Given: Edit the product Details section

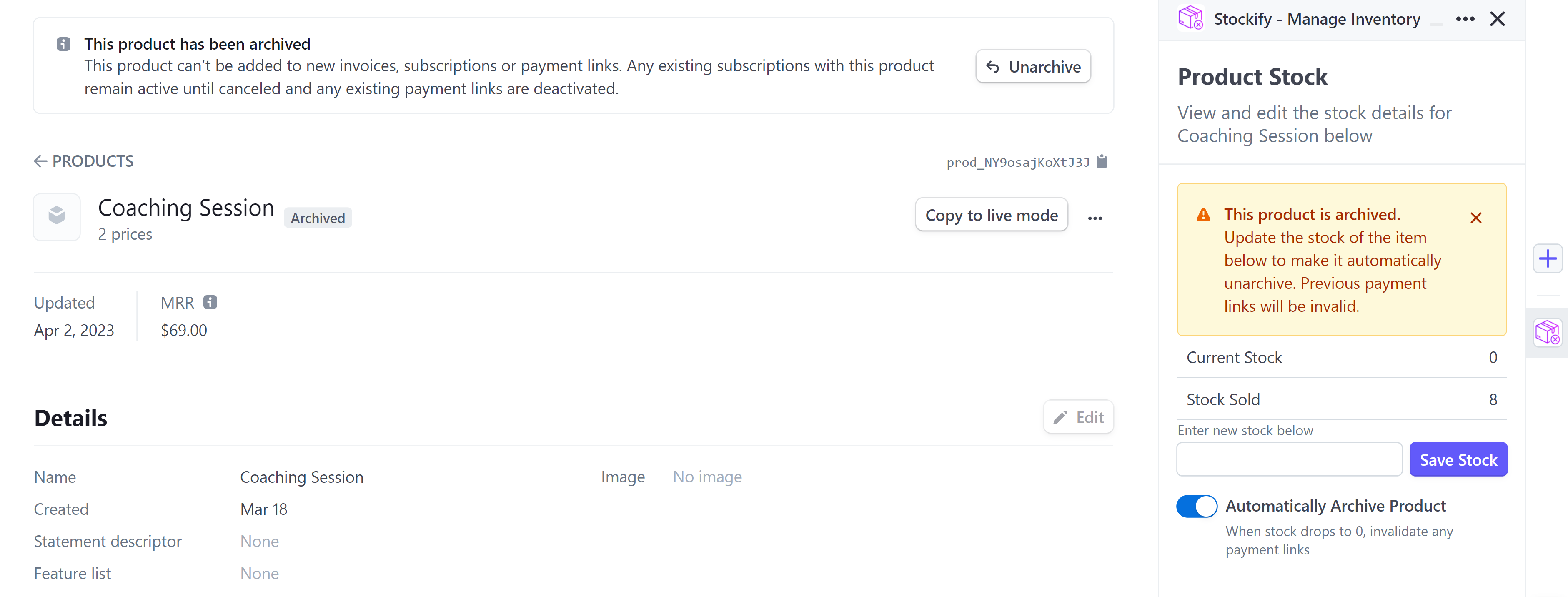Looking at the screenshot, I should 1078,417.
